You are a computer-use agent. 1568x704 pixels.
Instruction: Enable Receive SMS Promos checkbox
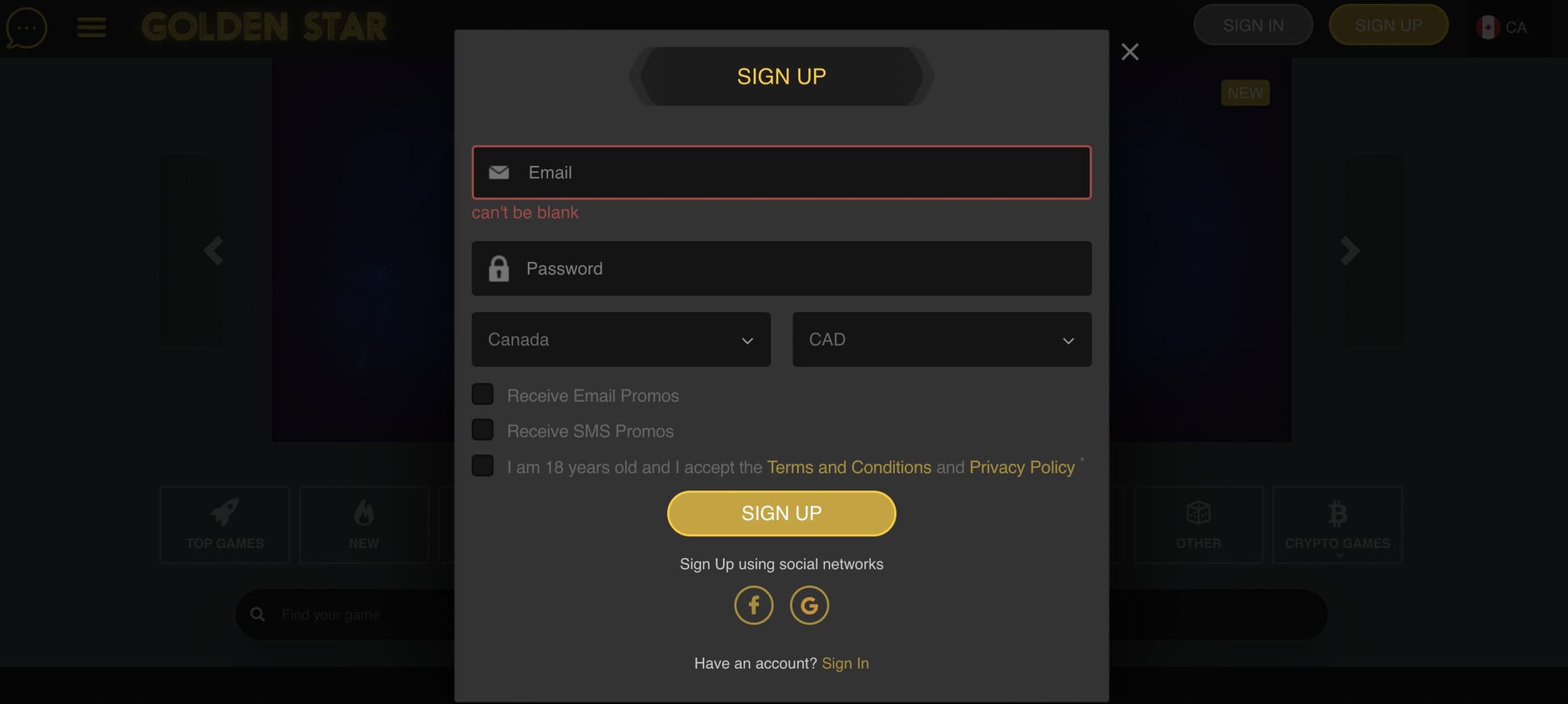pyautogui.click(x=483, y=430)
